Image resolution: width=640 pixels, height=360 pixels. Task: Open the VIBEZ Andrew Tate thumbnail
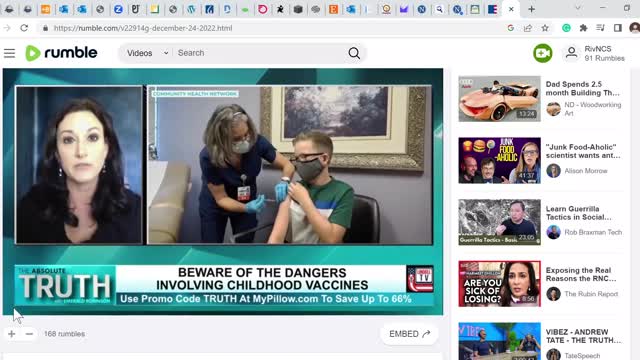coord(499,341)
